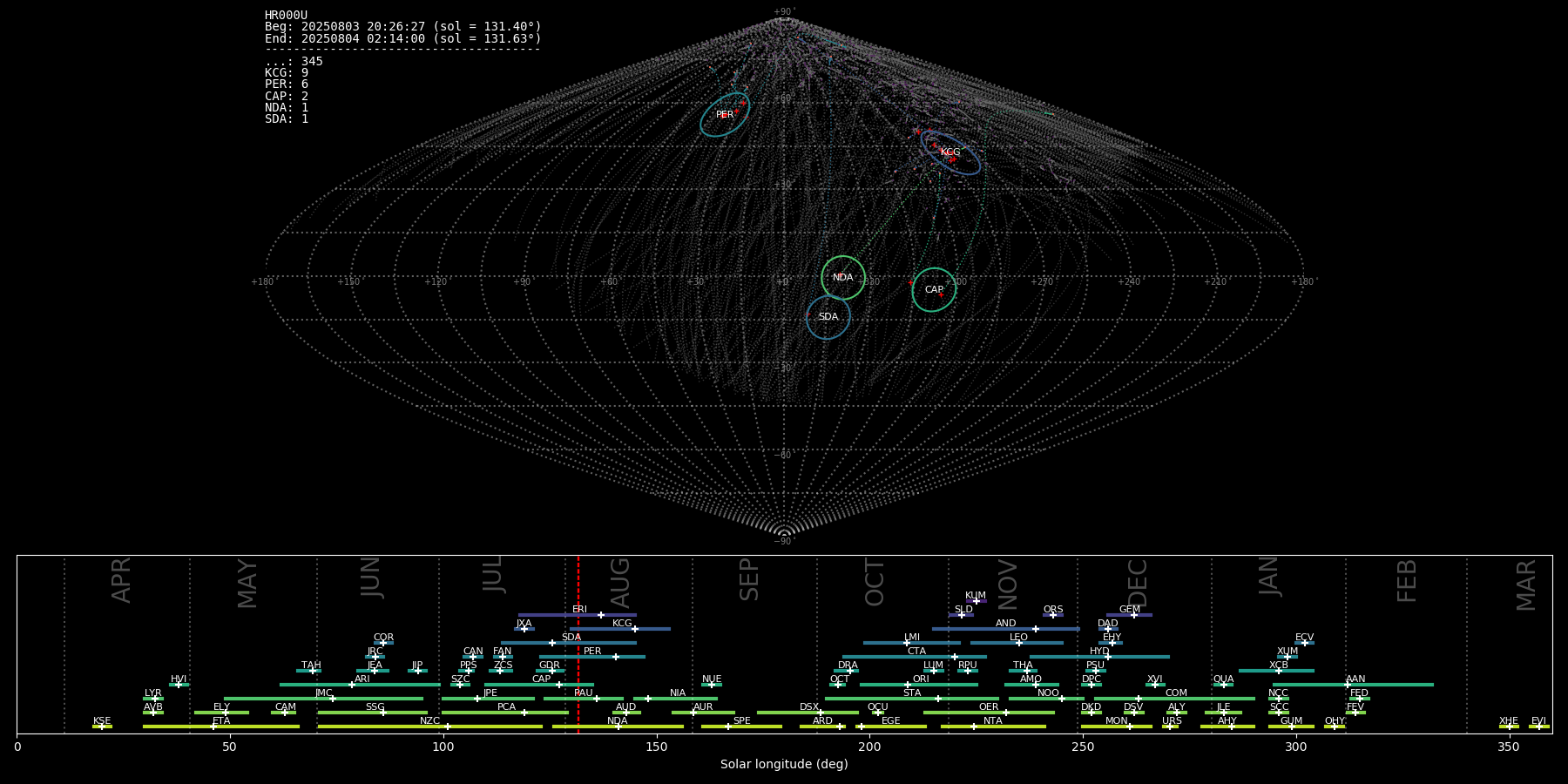
Task: Click the "KCG: 9" count line
Action: [287, 73]
